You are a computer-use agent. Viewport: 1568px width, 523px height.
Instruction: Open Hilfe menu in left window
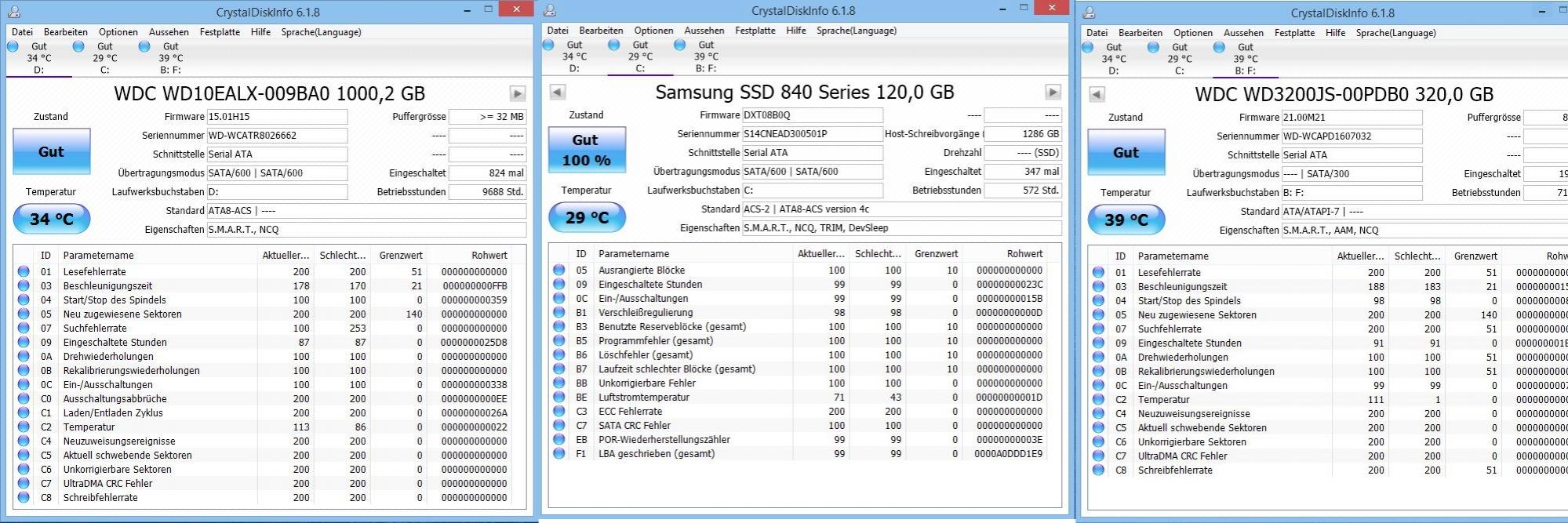pos(260,32)
